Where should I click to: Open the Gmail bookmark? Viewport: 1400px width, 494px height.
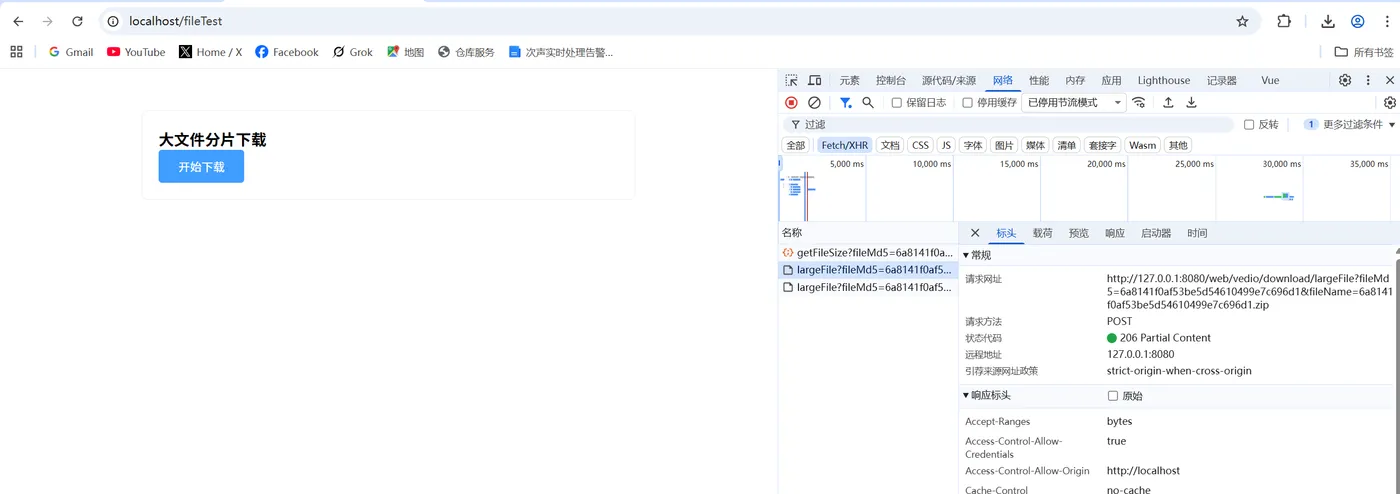(x=71, y=52)
